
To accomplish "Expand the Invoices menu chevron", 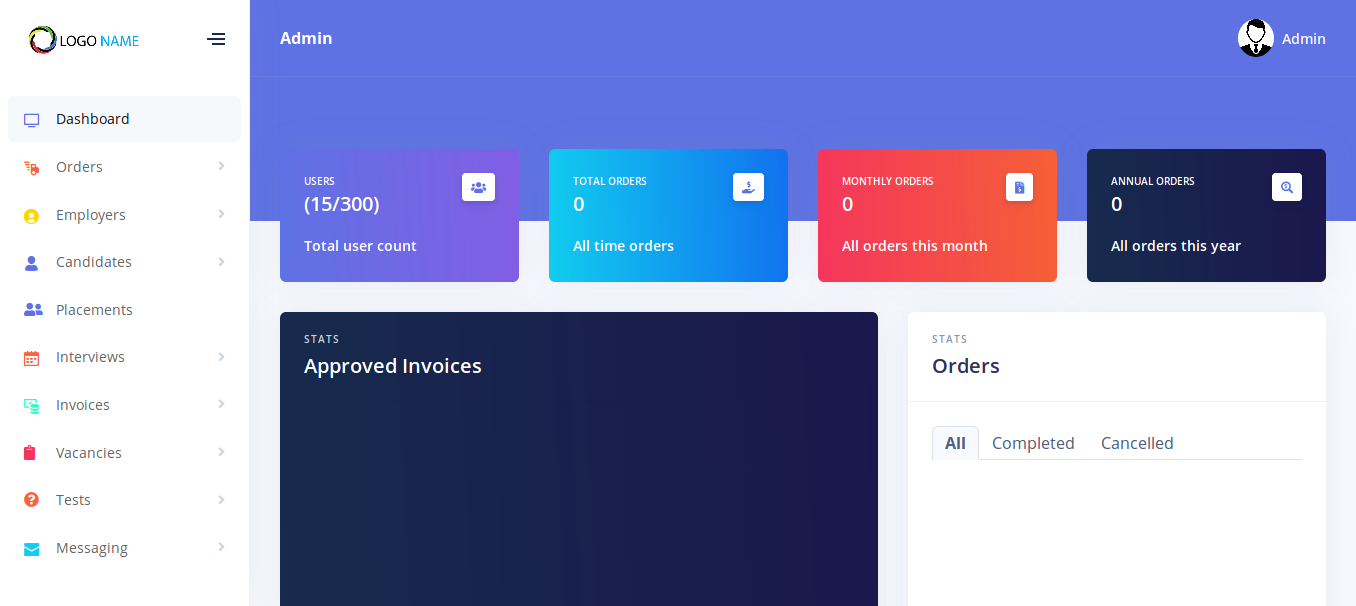I will click(221, 404).
